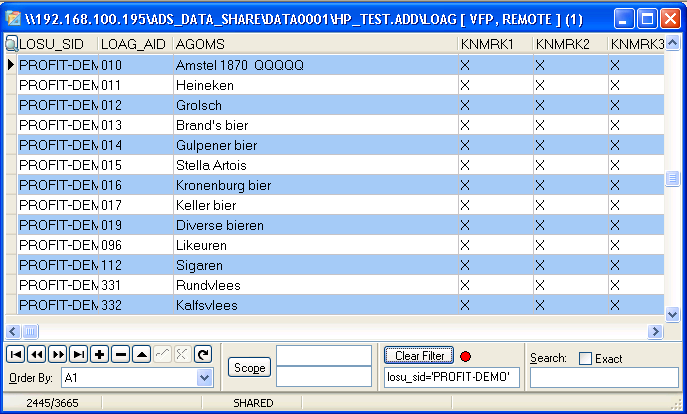
Task: Go to last record navigator button
Action: point(79,354)
